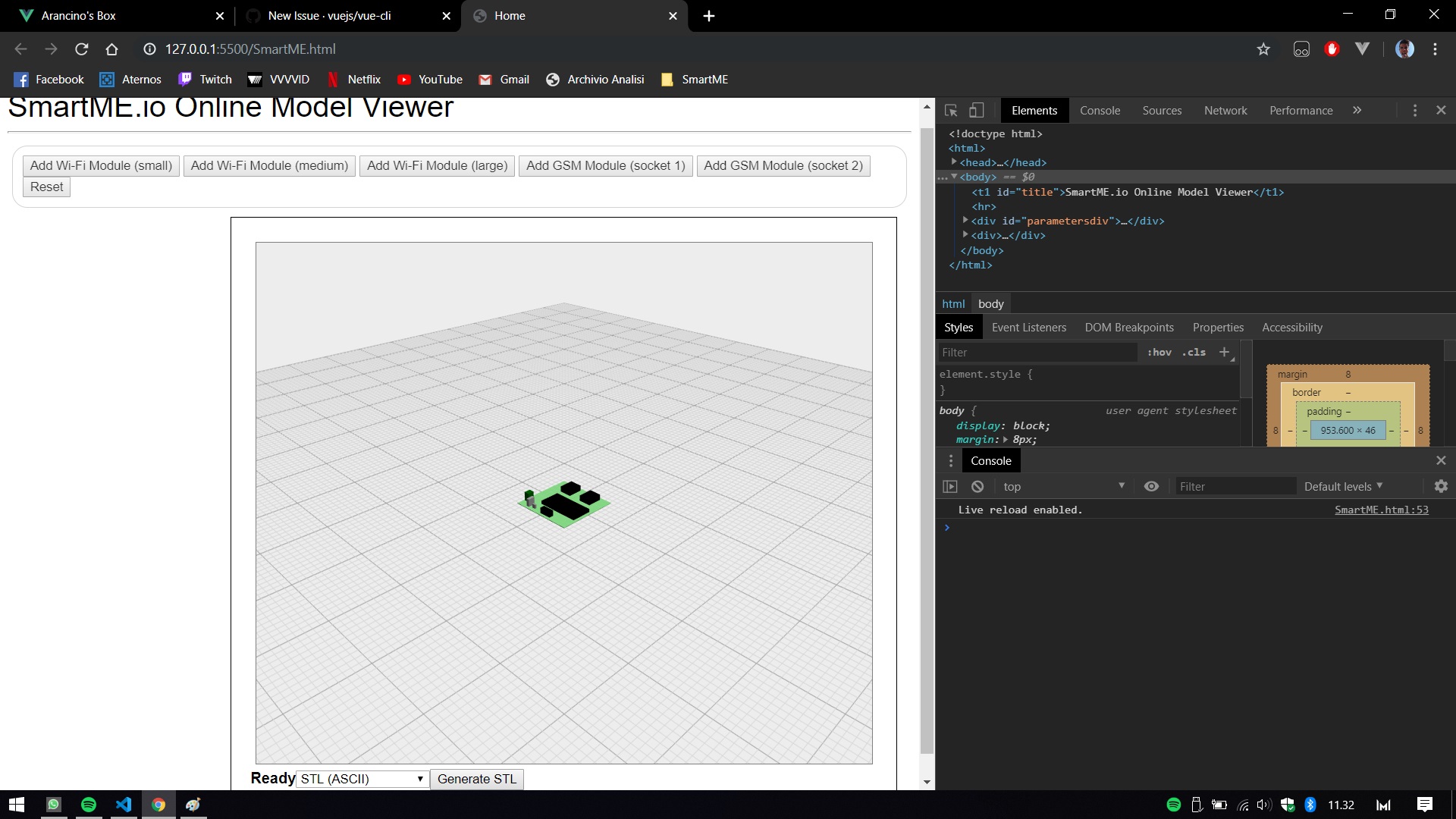Viewport: 1456px width, 819px height.
Task: Close the DevTools panel
Action: coord(1441,111)
